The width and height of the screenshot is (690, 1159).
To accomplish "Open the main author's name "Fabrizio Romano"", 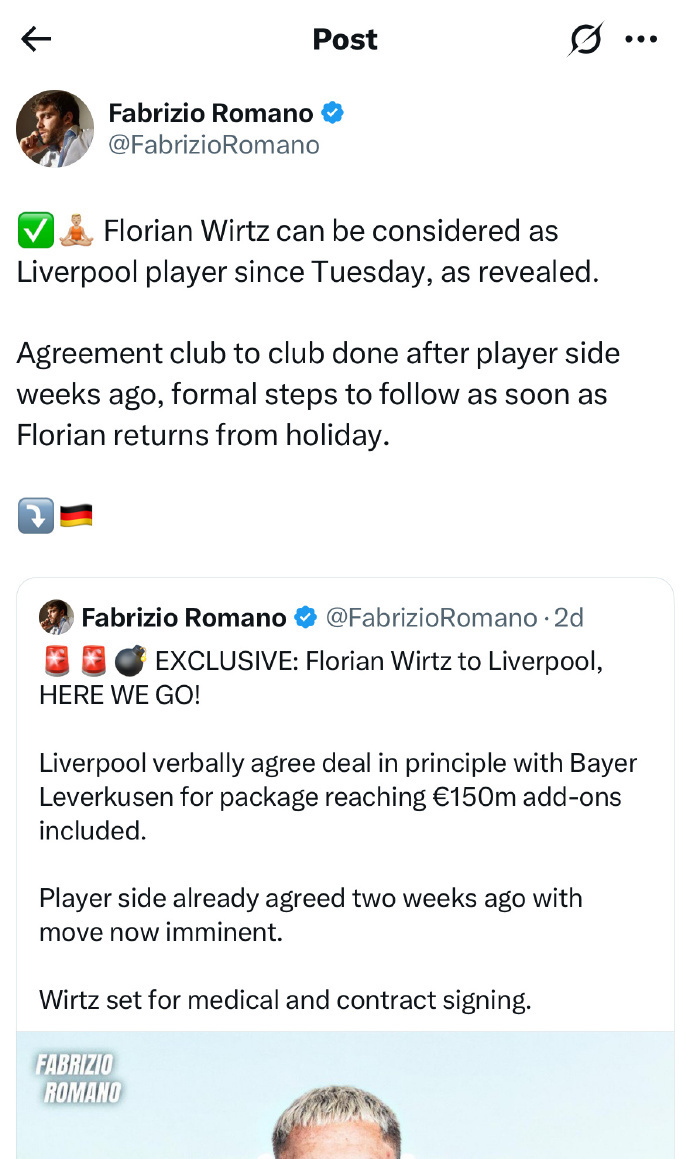I will [x=210, y=113].
